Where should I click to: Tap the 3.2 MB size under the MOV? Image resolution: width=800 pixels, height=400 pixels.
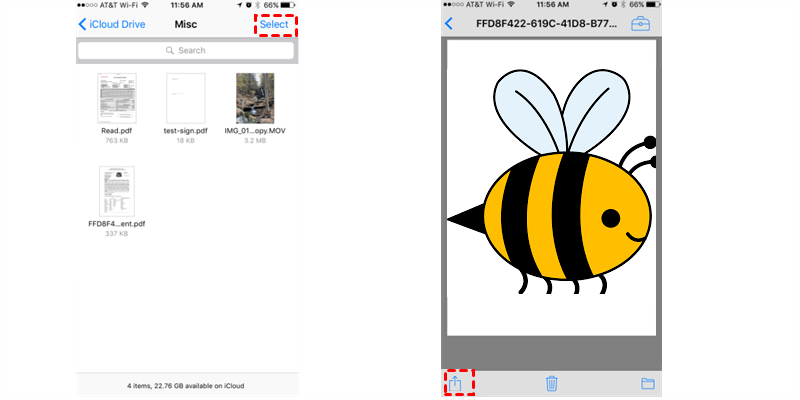coord(255,140)
